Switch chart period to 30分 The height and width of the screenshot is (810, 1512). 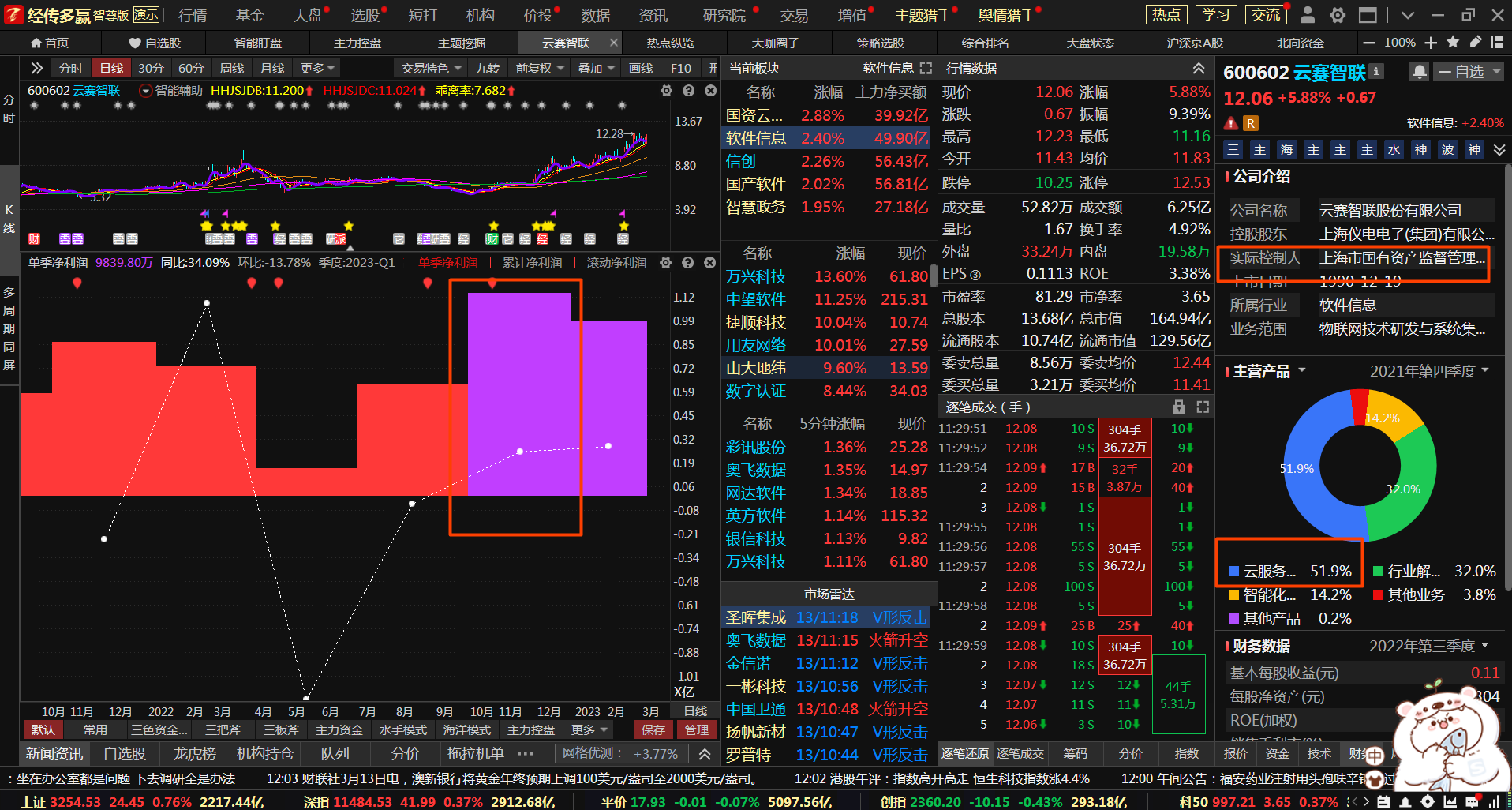[x=151, y=69]
